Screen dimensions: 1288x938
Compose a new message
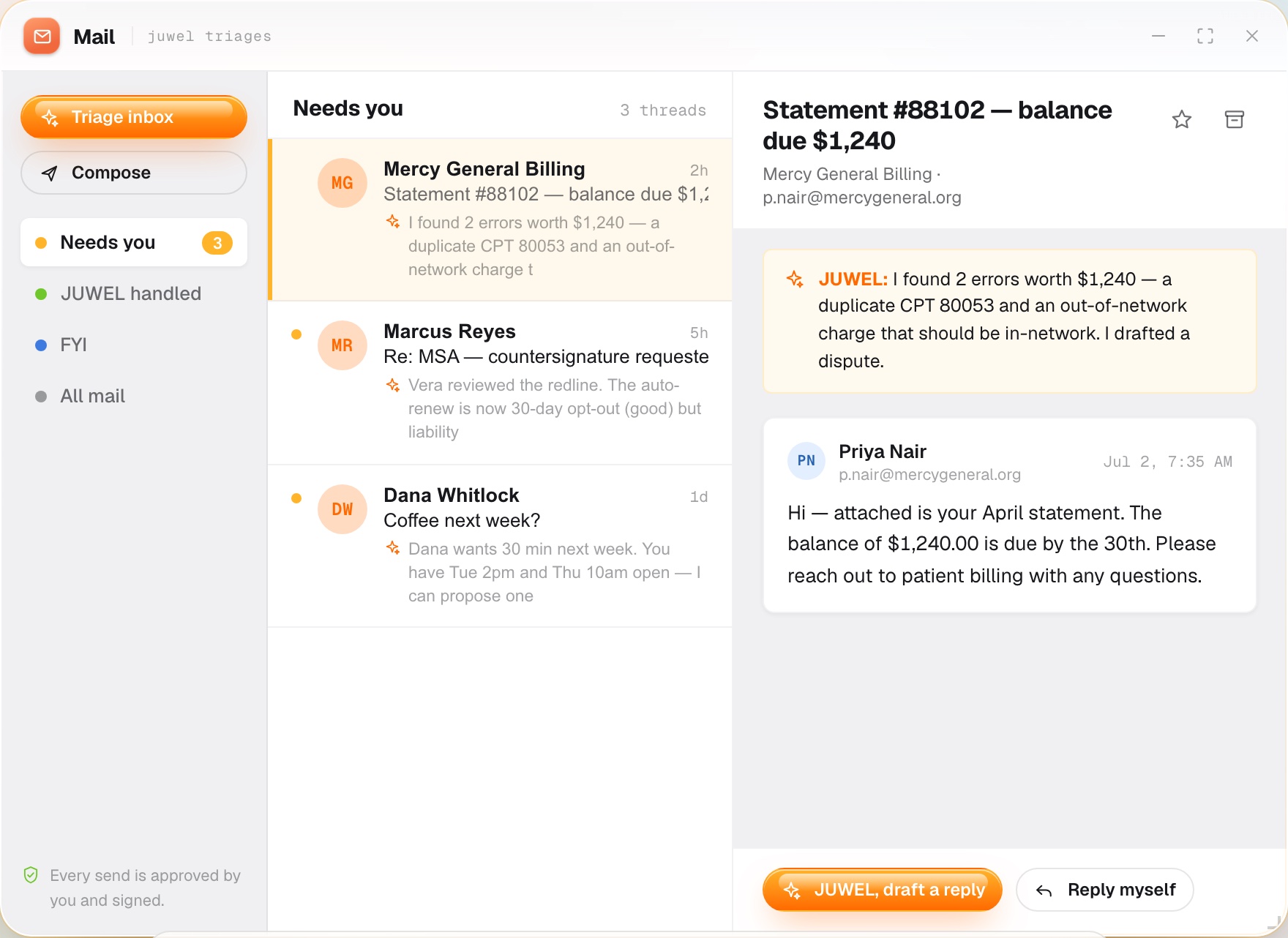[x=134, y=173]
